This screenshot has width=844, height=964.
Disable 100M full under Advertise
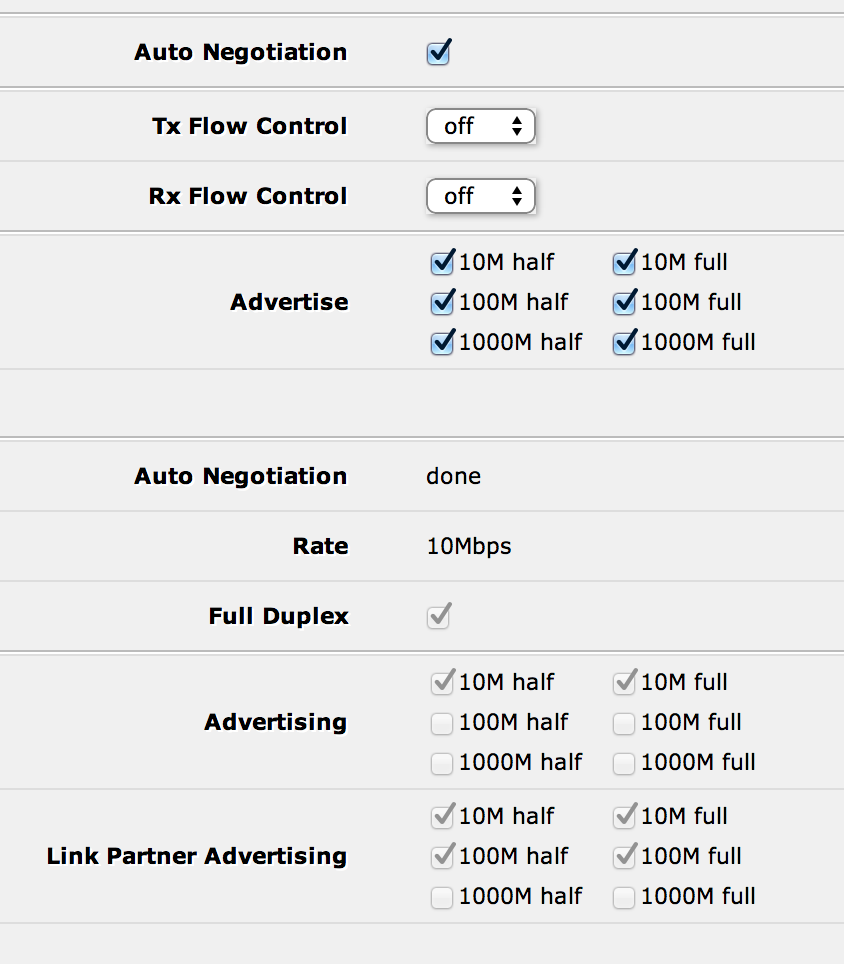tap(624, 303)
